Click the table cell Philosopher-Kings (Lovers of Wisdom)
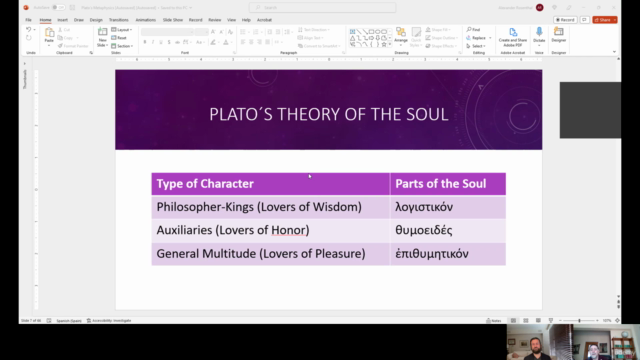The width and height of the screenshot is (640, 360). 271,207
